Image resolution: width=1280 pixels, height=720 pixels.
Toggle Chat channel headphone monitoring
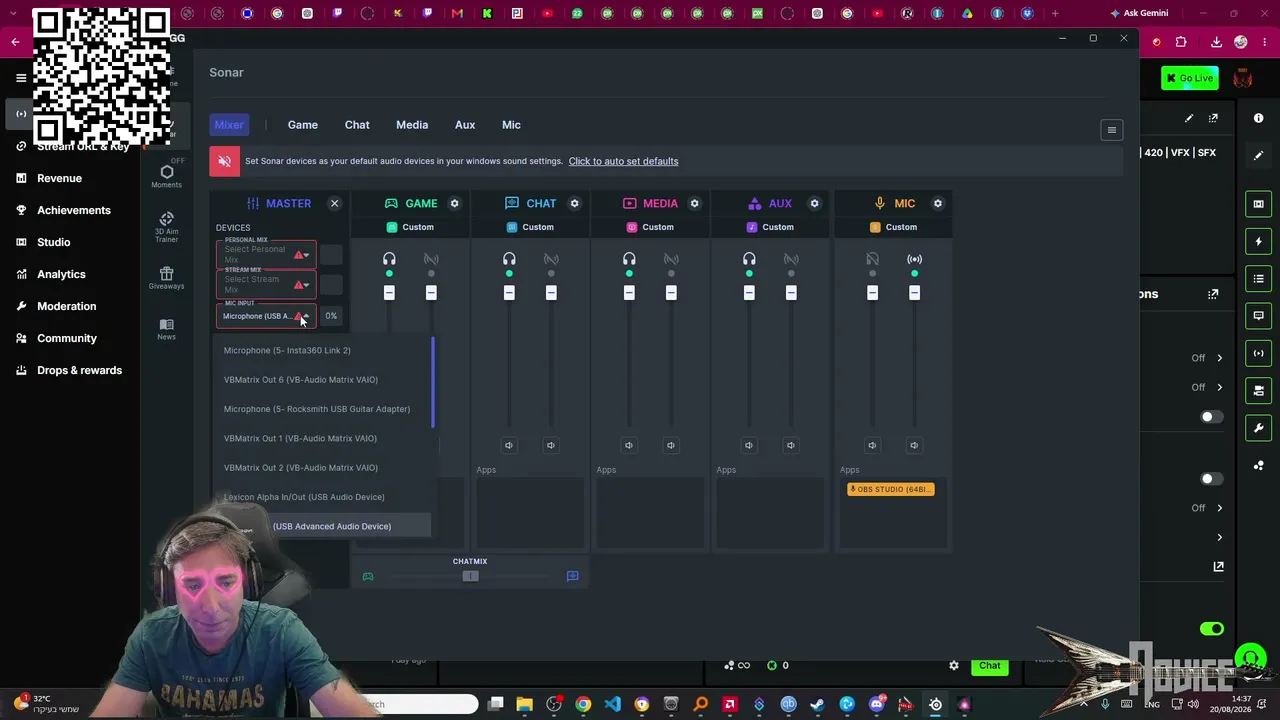click(x=509, y=259)
